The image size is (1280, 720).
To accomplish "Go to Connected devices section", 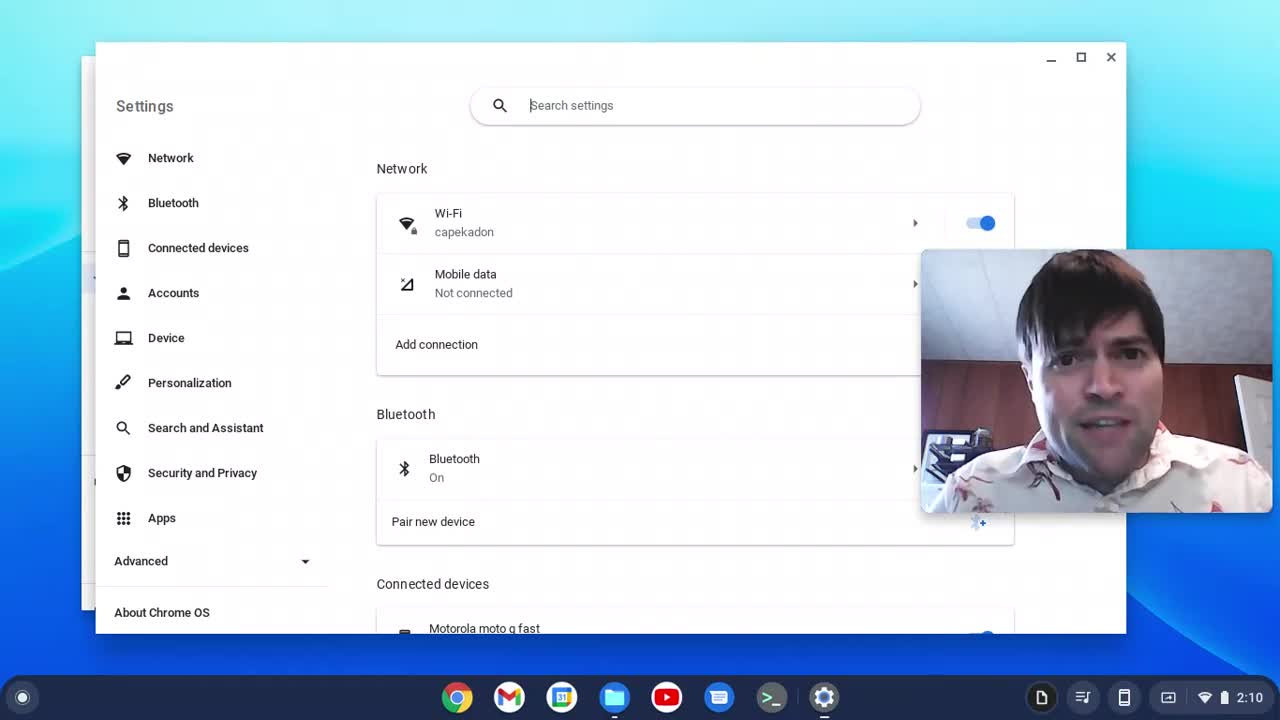I will tap(198, 248).
